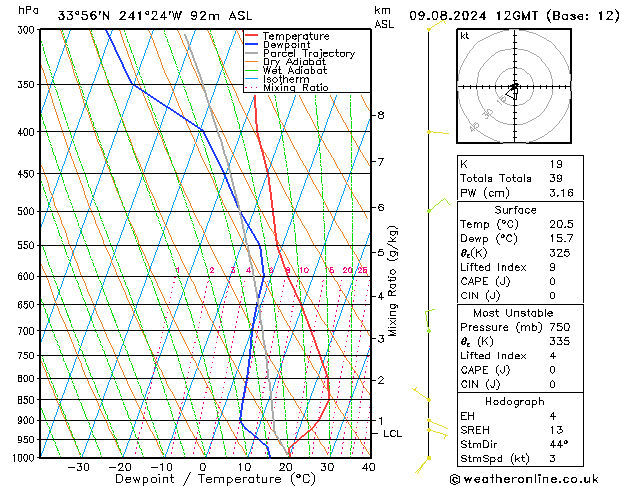
Task: Click the Mixing Ratio (g/kg) vertical axis label
Action: [392, 281]
